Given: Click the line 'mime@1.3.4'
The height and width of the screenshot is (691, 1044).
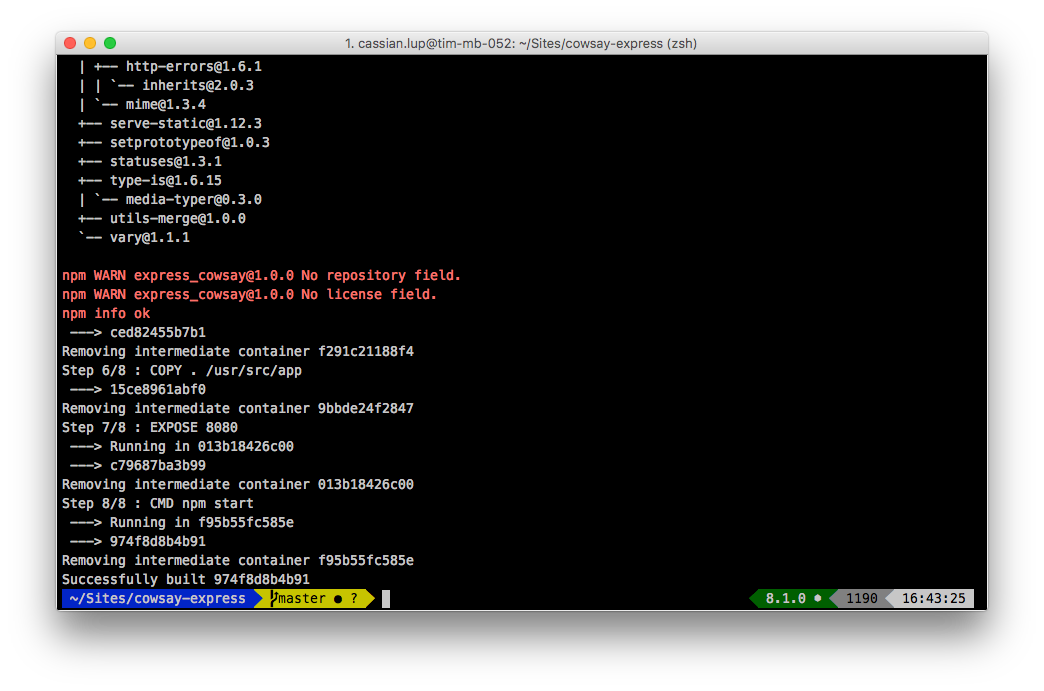Looking at the screenshot, I should click(166, 105).
